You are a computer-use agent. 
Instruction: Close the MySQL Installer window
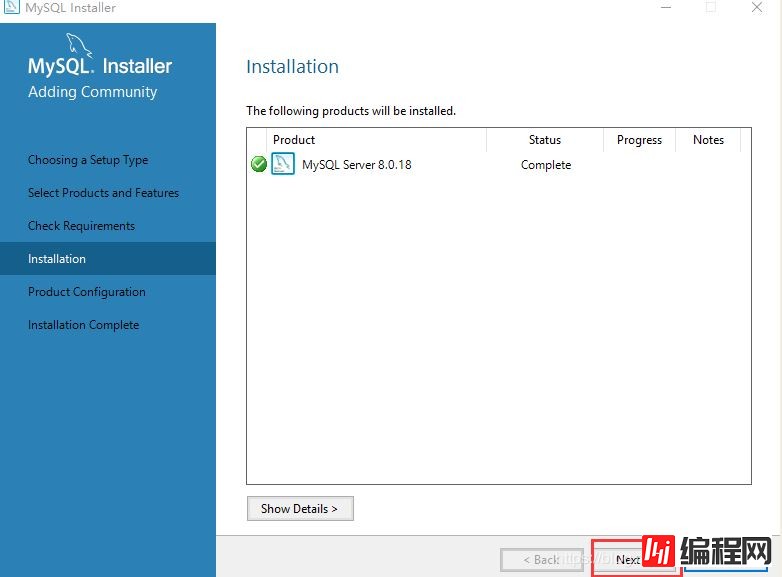pyautogui.click(x=757, y=7)
